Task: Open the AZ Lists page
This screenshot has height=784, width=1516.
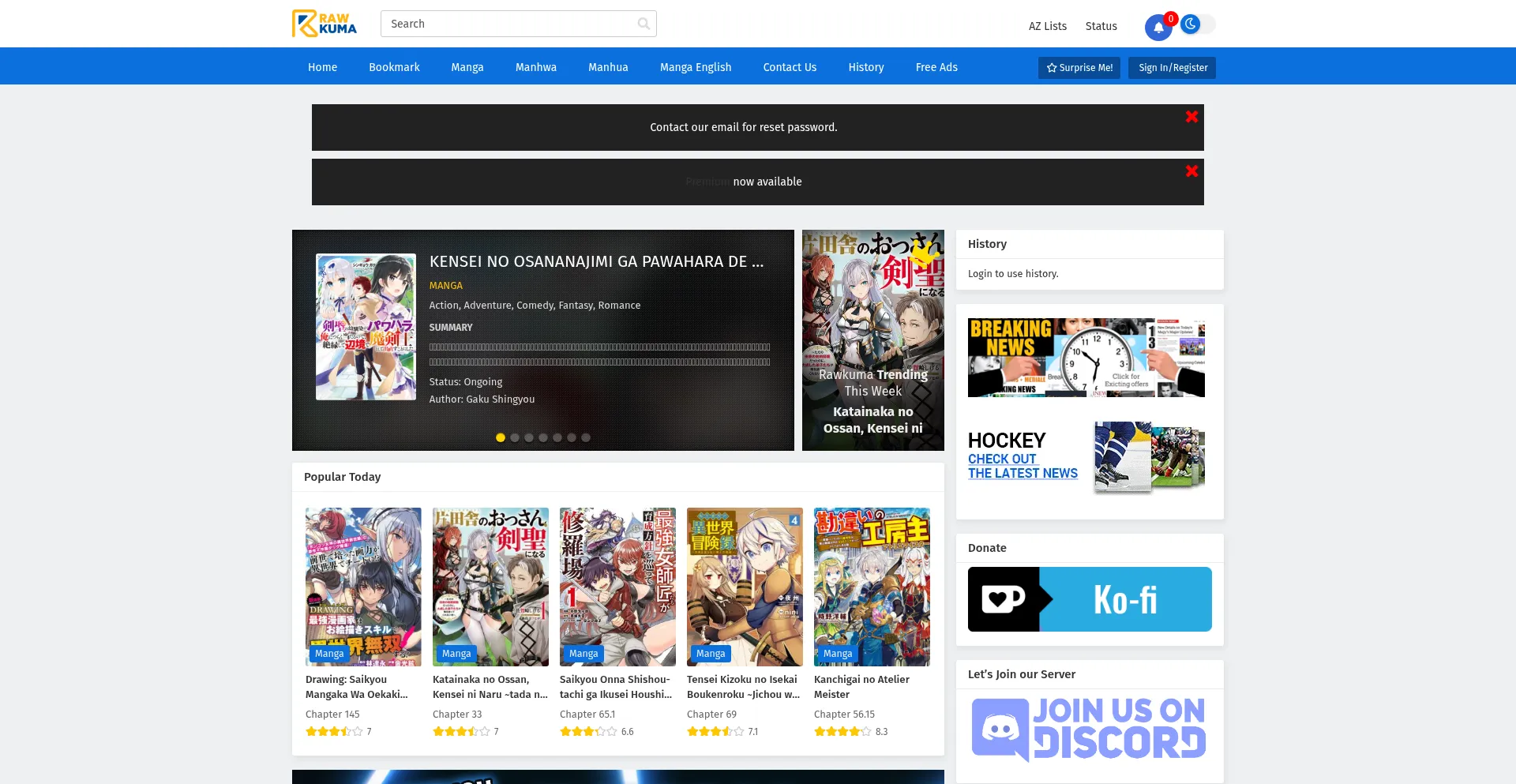Action: pos(1046,26)
